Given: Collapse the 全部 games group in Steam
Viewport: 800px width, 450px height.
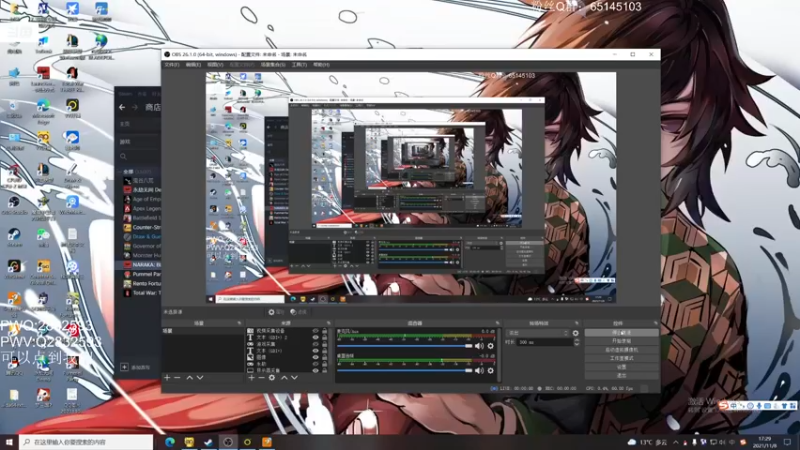Looking at the screenshot, I should tap(119, 171).
